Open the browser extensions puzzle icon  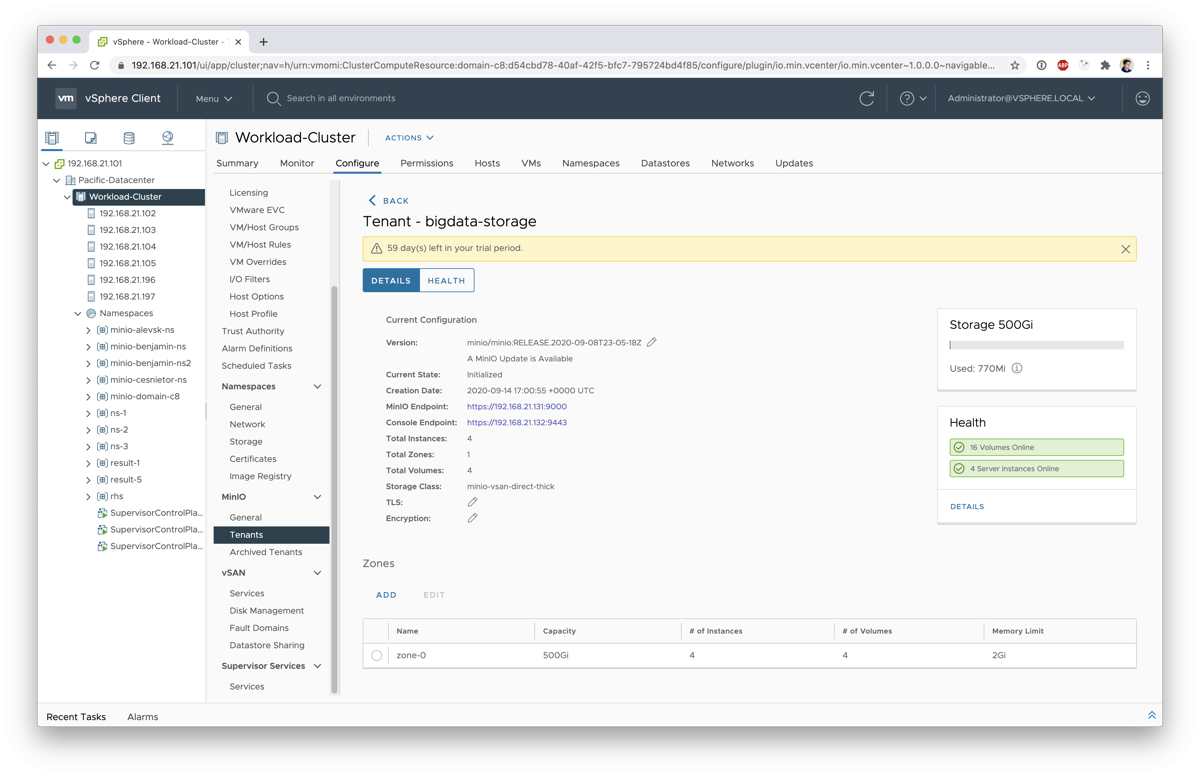click(1105, 65)
